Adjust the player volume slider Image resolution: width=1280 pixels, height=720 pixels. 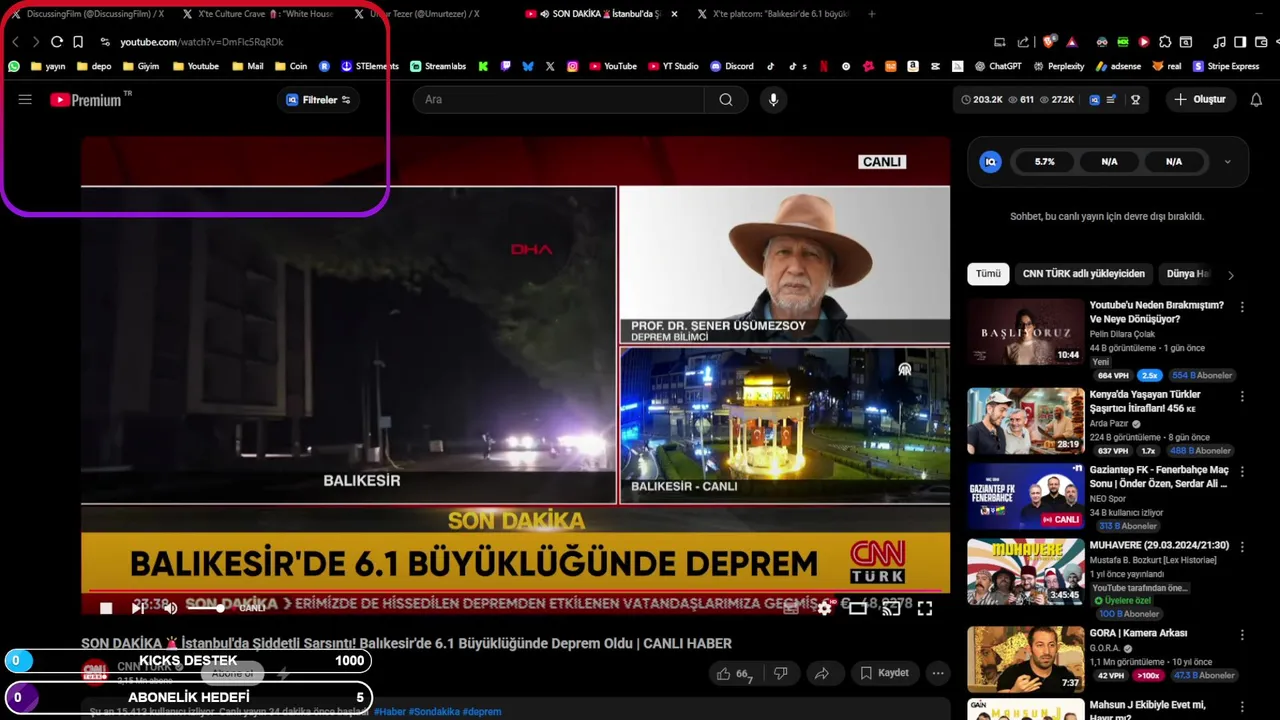[205, 608]
